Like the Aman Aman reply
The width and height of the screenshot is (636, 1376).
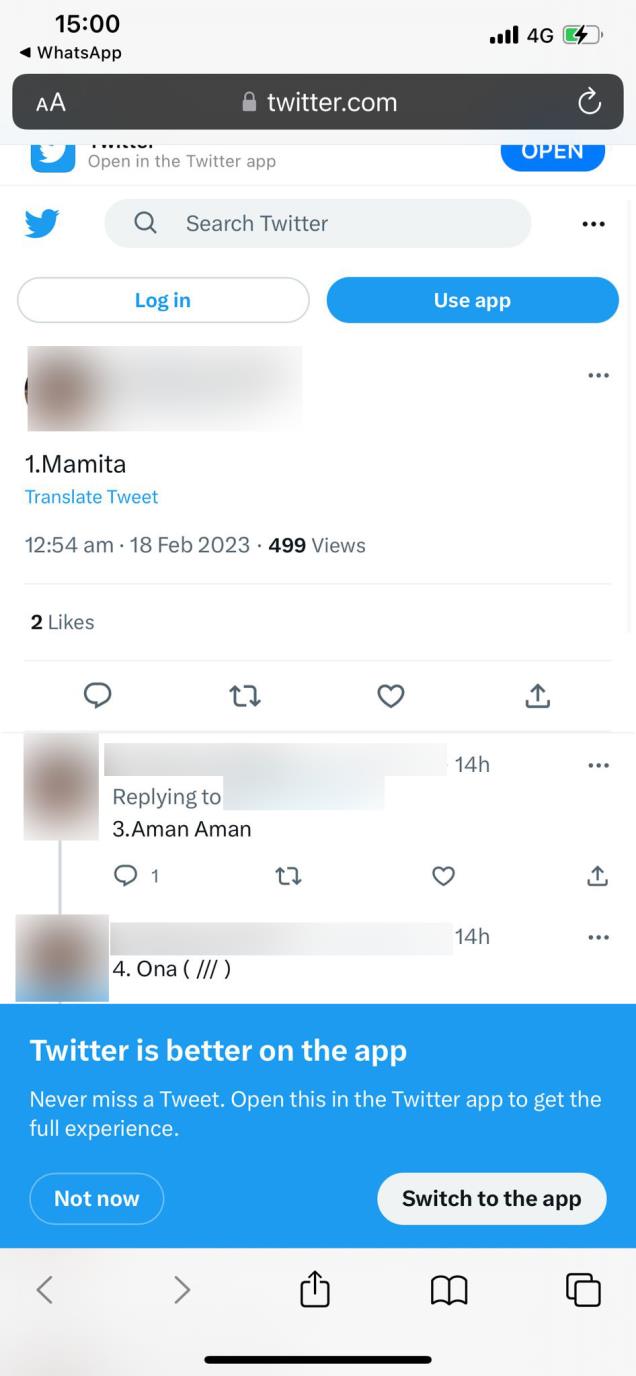tap(443, 876)
